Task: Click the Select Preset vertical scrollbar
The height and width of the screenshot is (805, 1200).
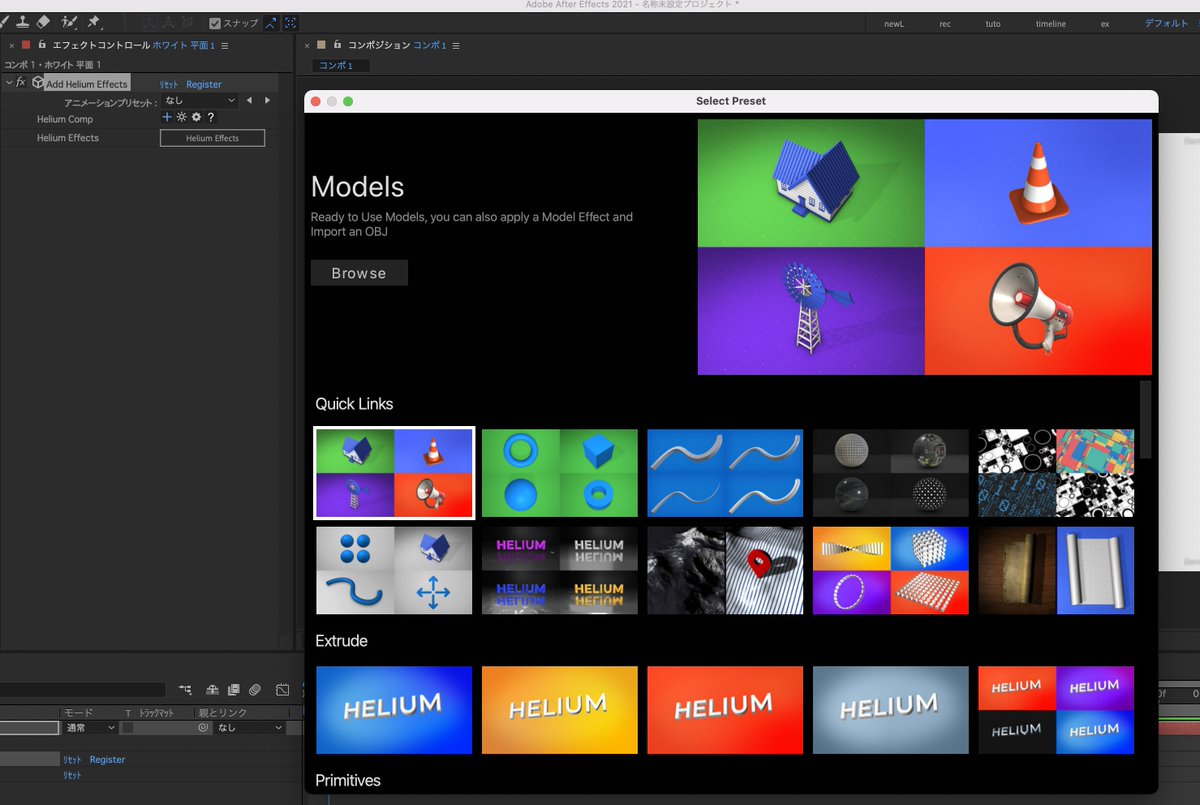Action: [1145, 418]
